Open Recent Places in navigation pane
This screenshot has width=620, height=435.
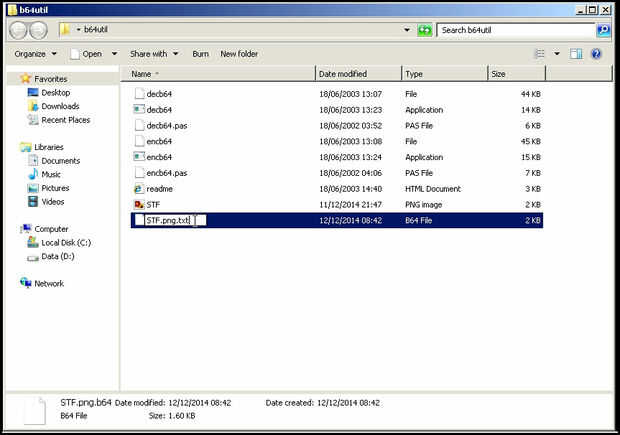66,120
